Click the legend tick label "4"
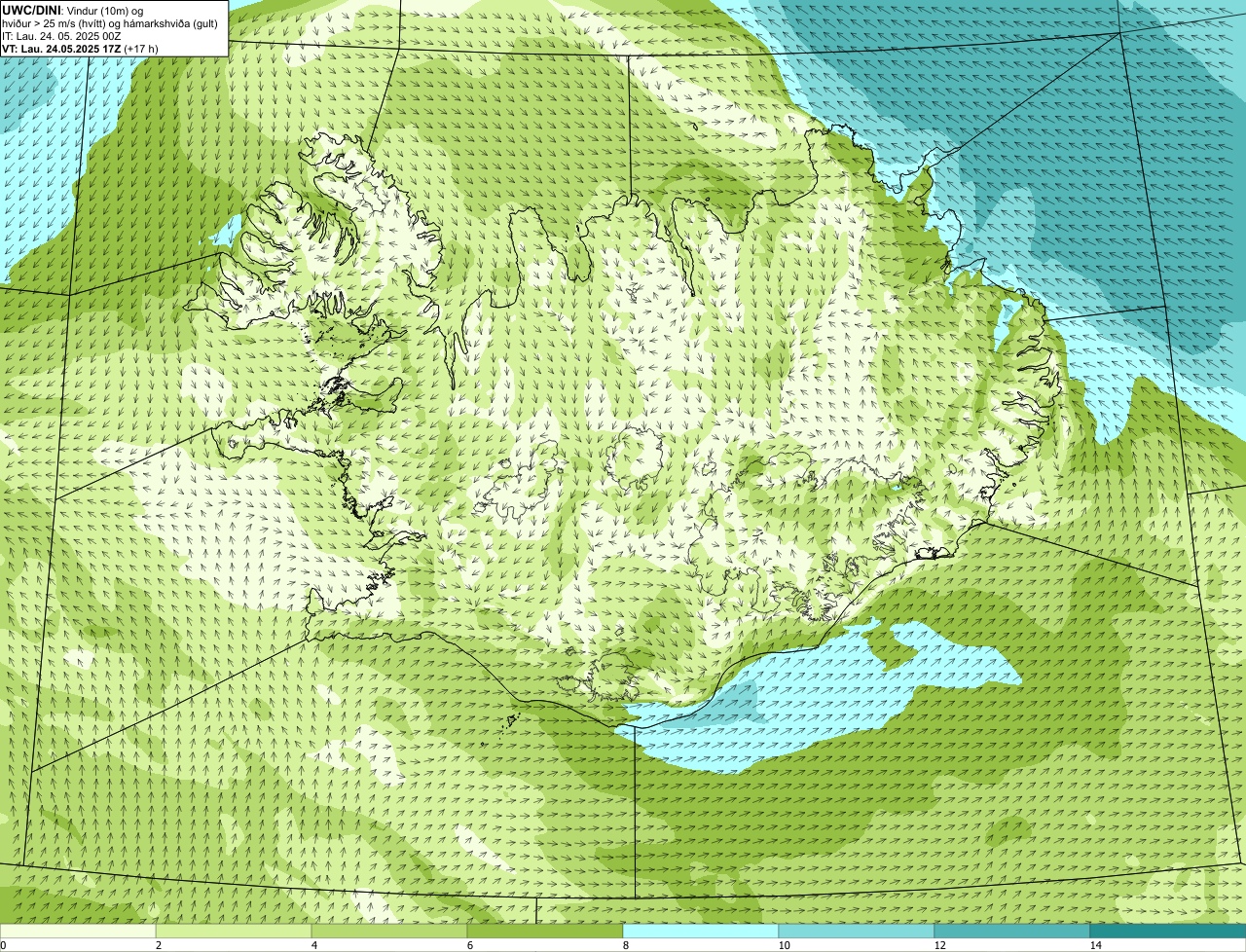Viewport: 1246px width, 952px height. (313, 945)
